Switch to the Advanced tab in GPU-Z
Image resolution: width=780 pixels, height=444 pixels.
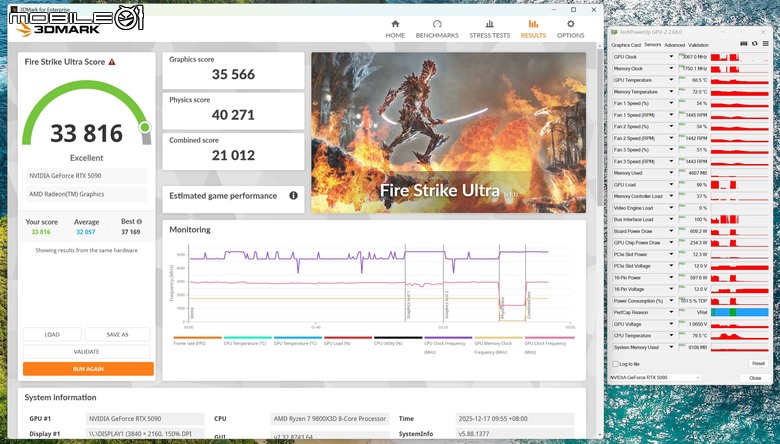675,45
